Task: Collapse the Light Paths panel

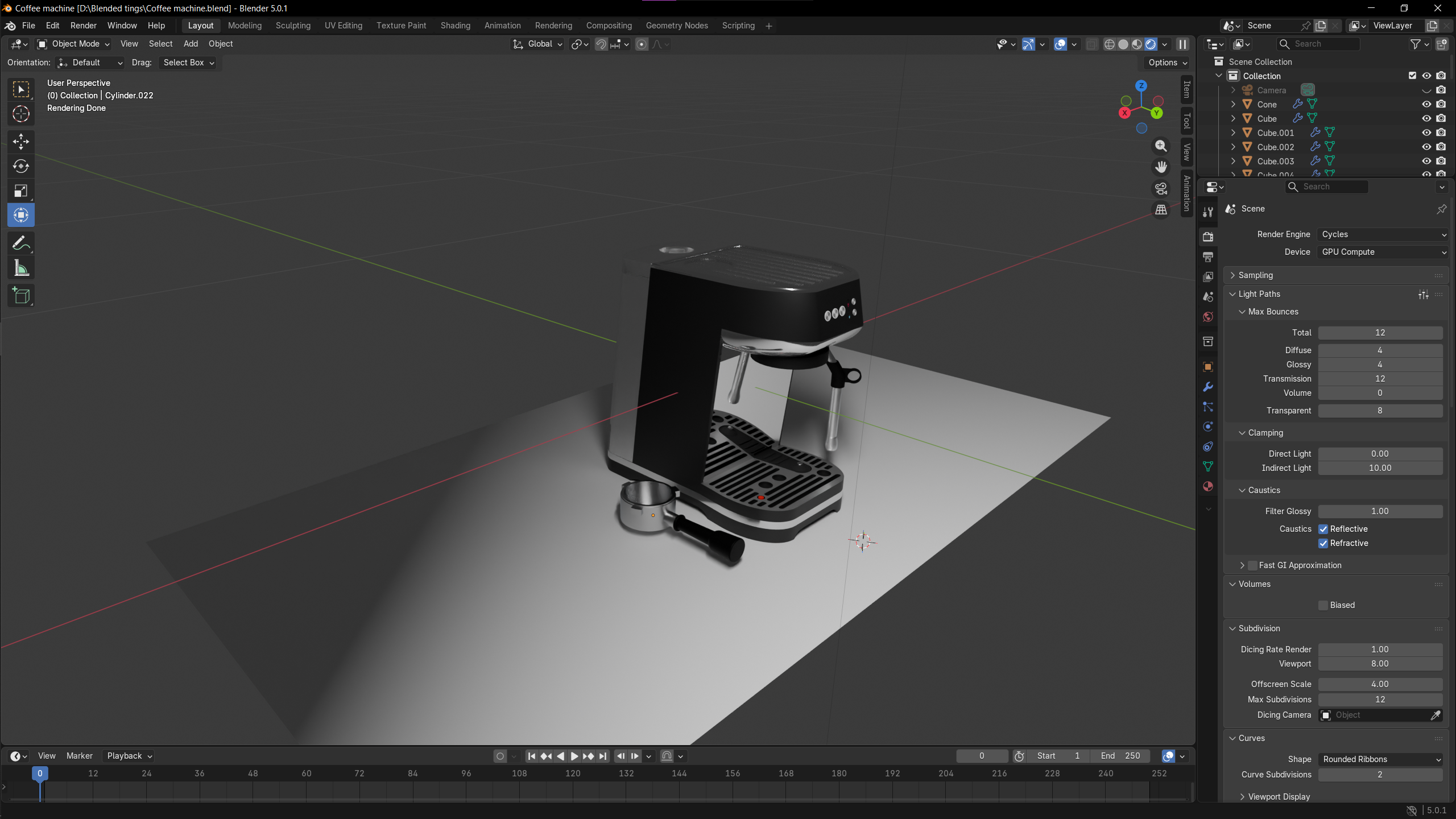Action: [x=1232, y=294]
